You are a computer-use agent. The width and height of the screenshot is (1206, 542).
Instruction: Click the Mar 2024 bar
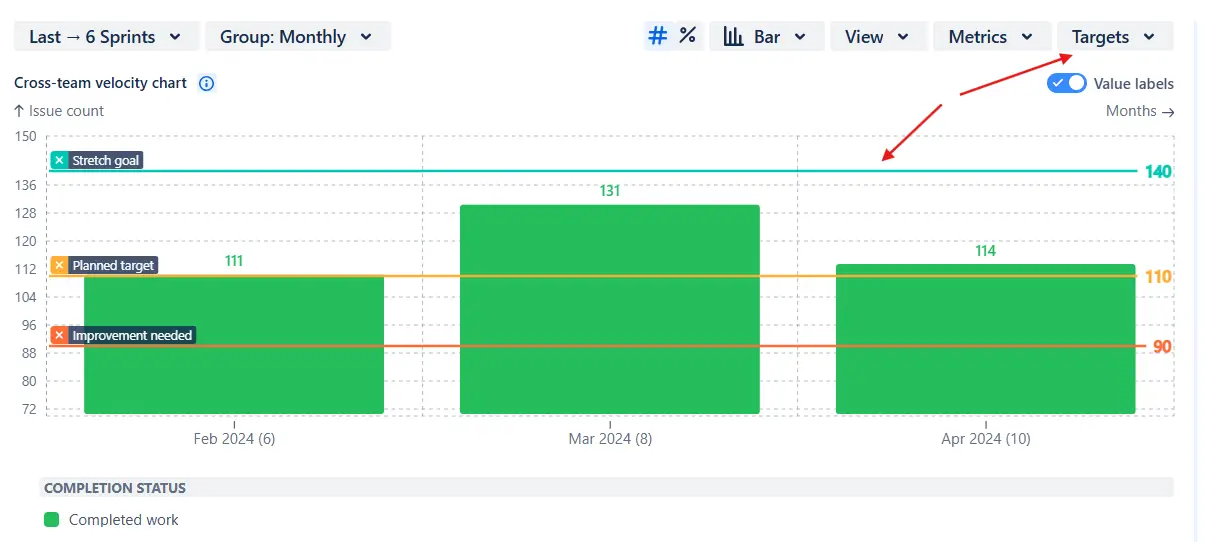[x=610, y=309]
